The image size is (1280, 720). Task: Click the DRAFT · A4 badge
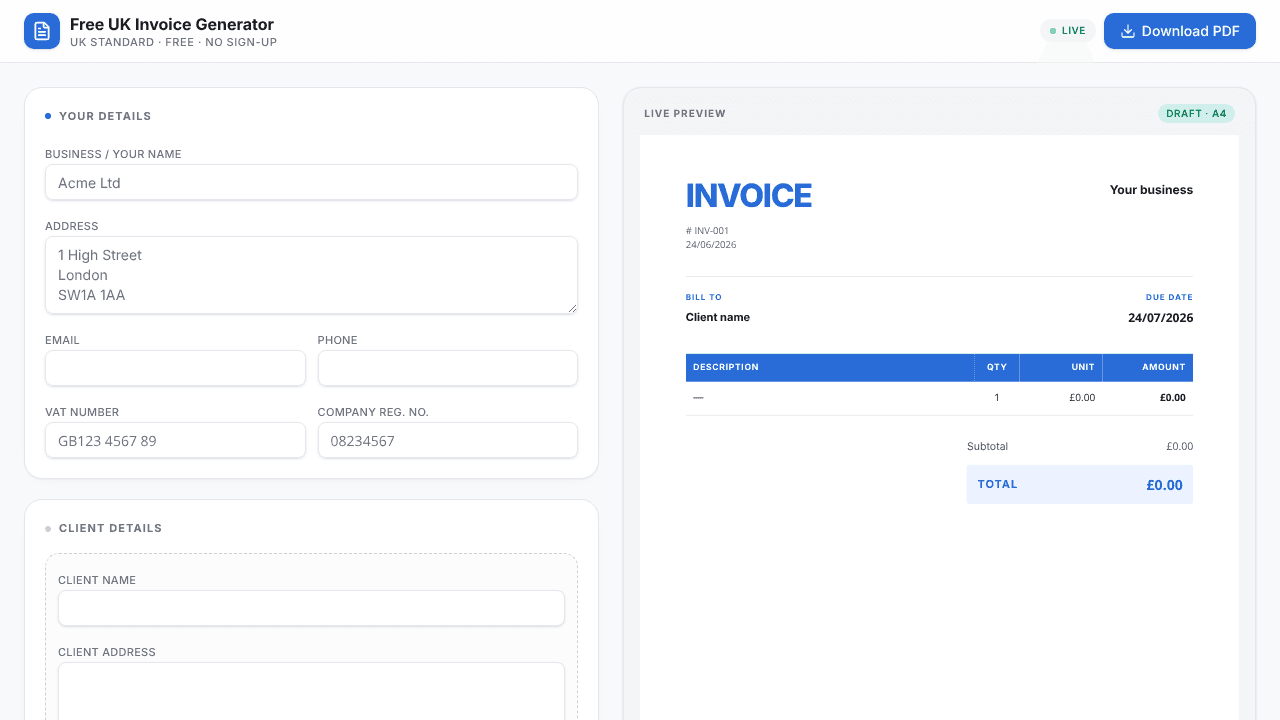click(x=1196, y=114)
